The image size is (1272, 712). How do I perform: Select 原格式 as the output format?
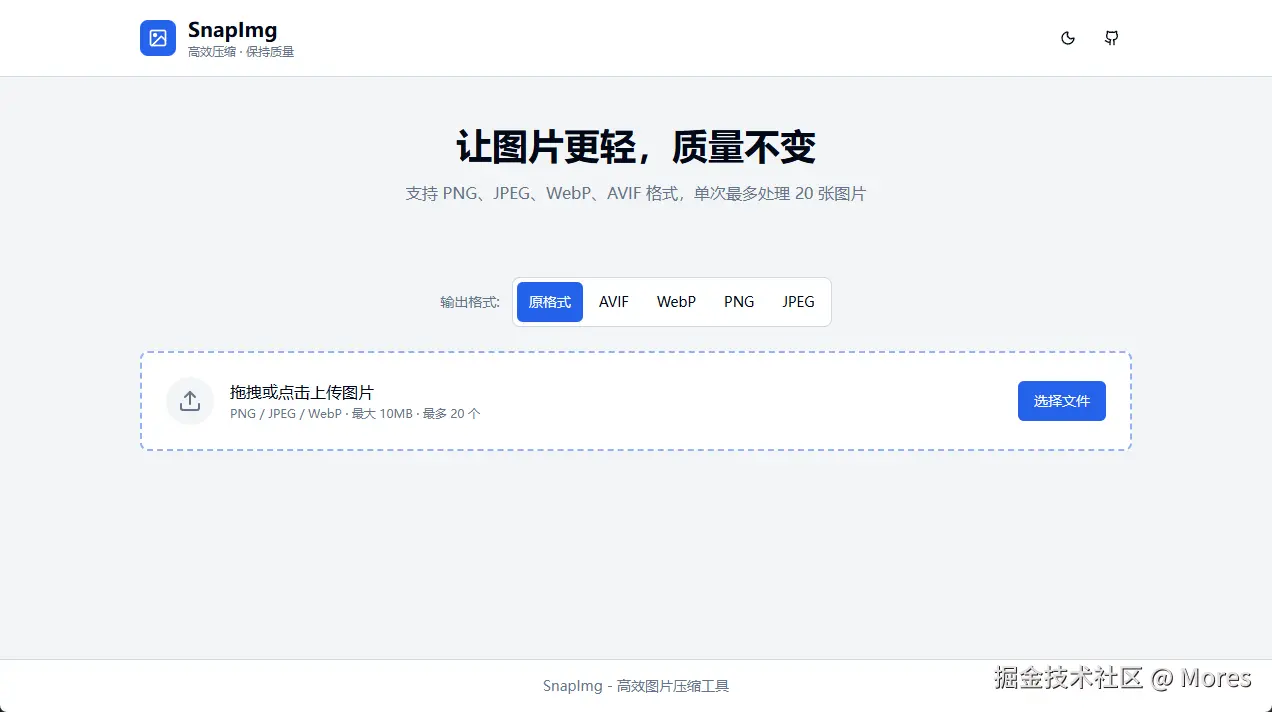point(549,301)
